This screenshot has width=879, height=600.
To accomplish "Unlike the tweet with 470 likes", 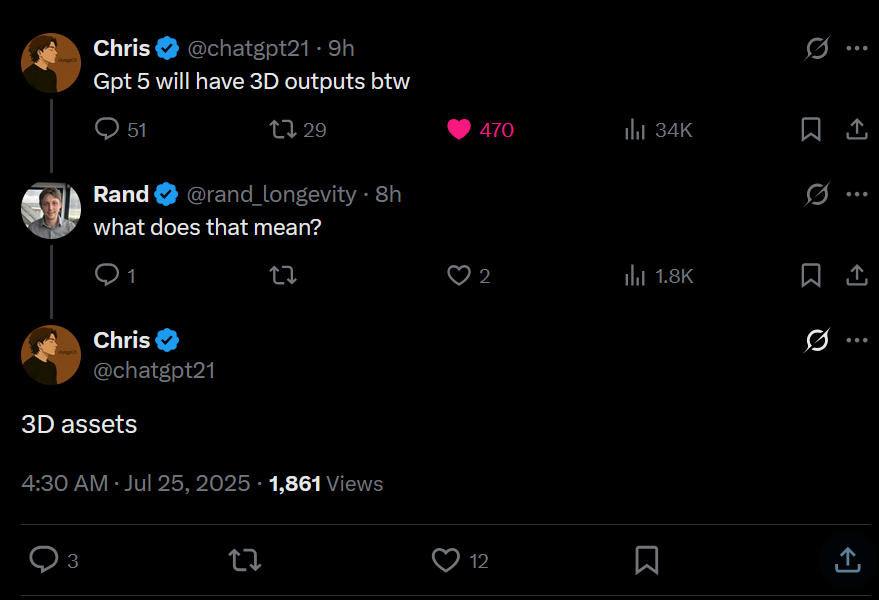I will click(459, 129).
